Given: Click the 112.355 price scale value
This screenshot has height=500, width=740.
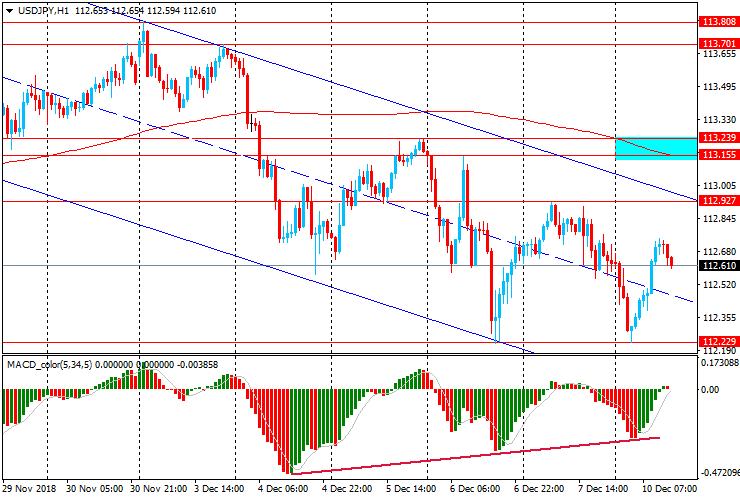Looking at the screenshot, I should tap(719, 318).
